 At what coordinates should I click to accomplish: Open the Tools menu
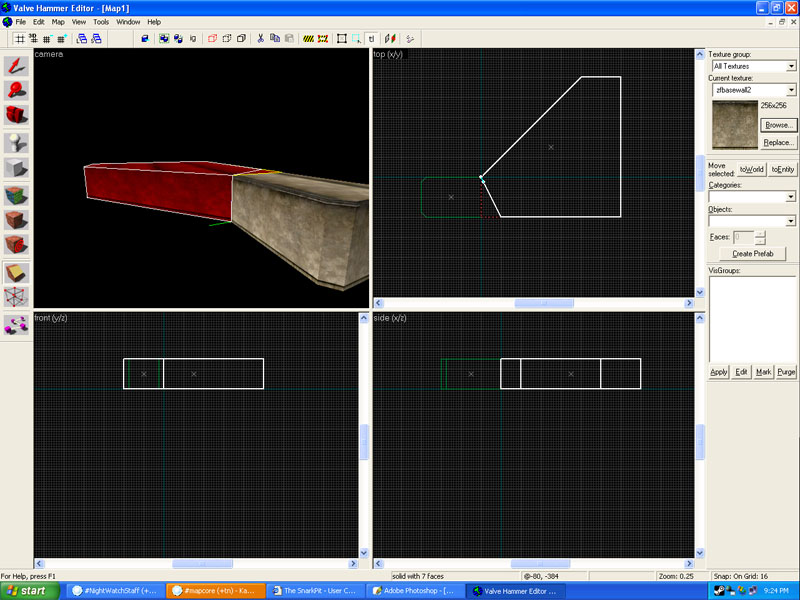[x=101, y=21]
